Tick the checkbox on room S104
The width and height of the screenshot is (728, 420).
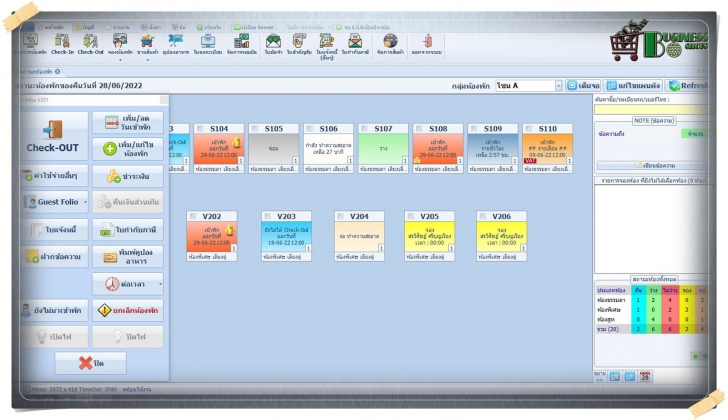(x=200, y=129)
